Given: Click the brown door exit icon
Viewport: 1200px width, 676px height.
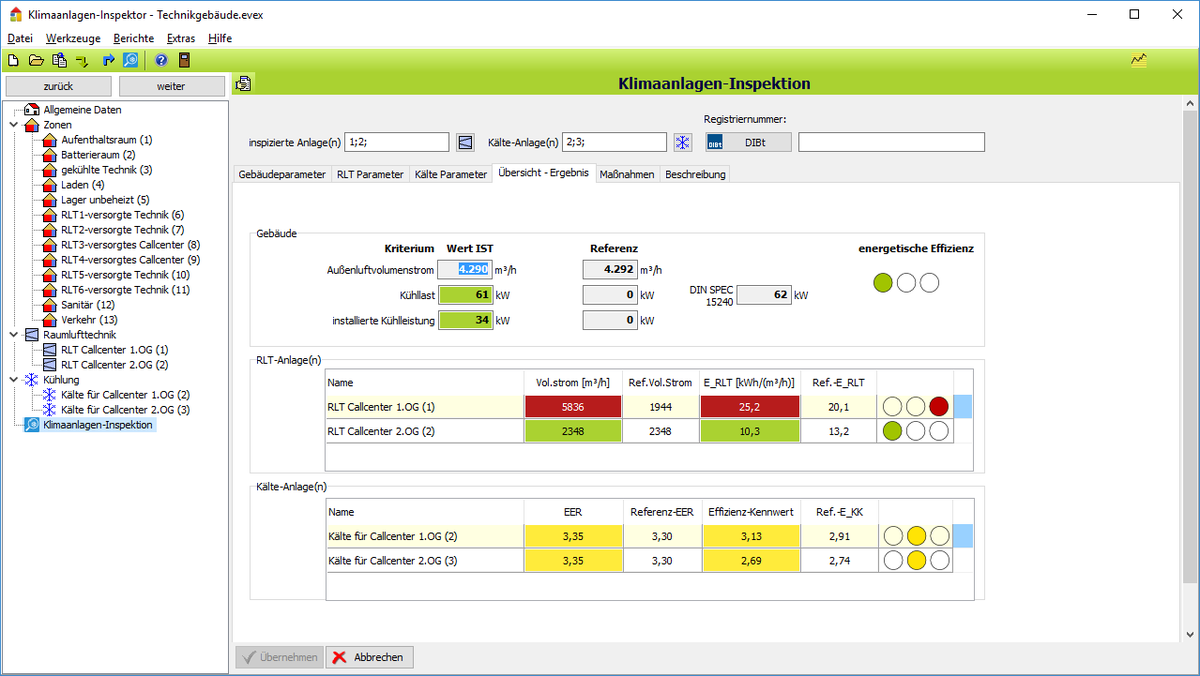Looking at the screenshot, I should click(184, 60).
